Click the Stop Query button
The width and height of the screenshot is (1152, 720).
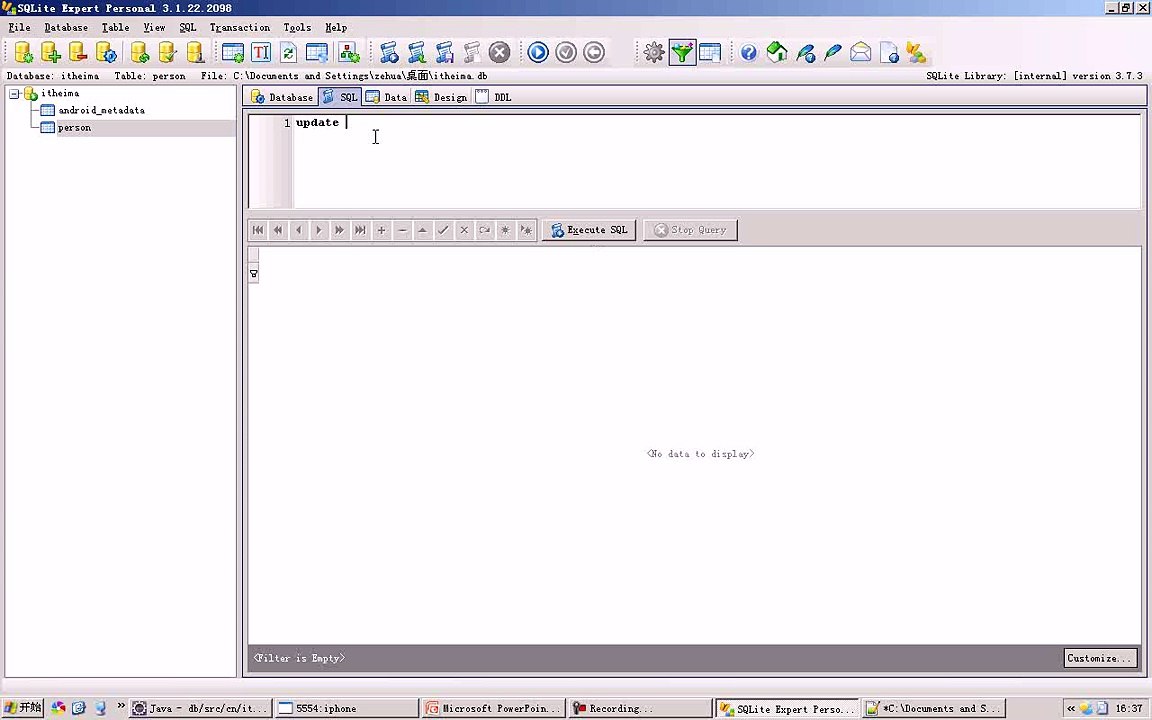coord(691,230)
